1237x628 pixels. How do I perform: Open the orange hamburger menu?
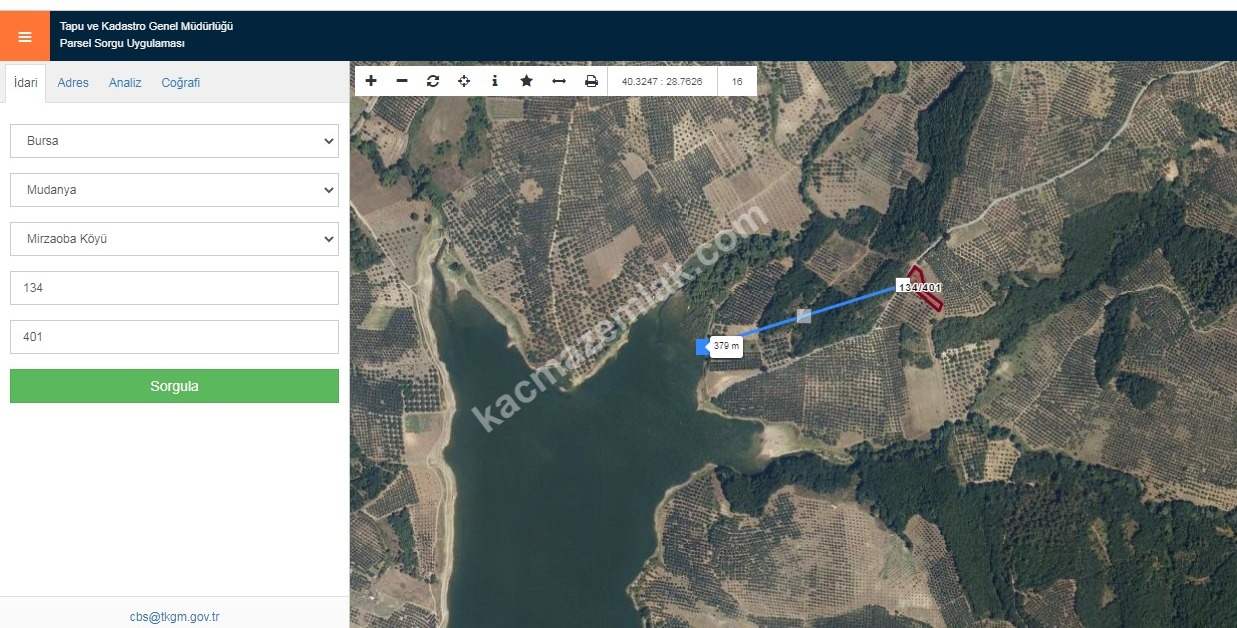(x=25, y=37)
